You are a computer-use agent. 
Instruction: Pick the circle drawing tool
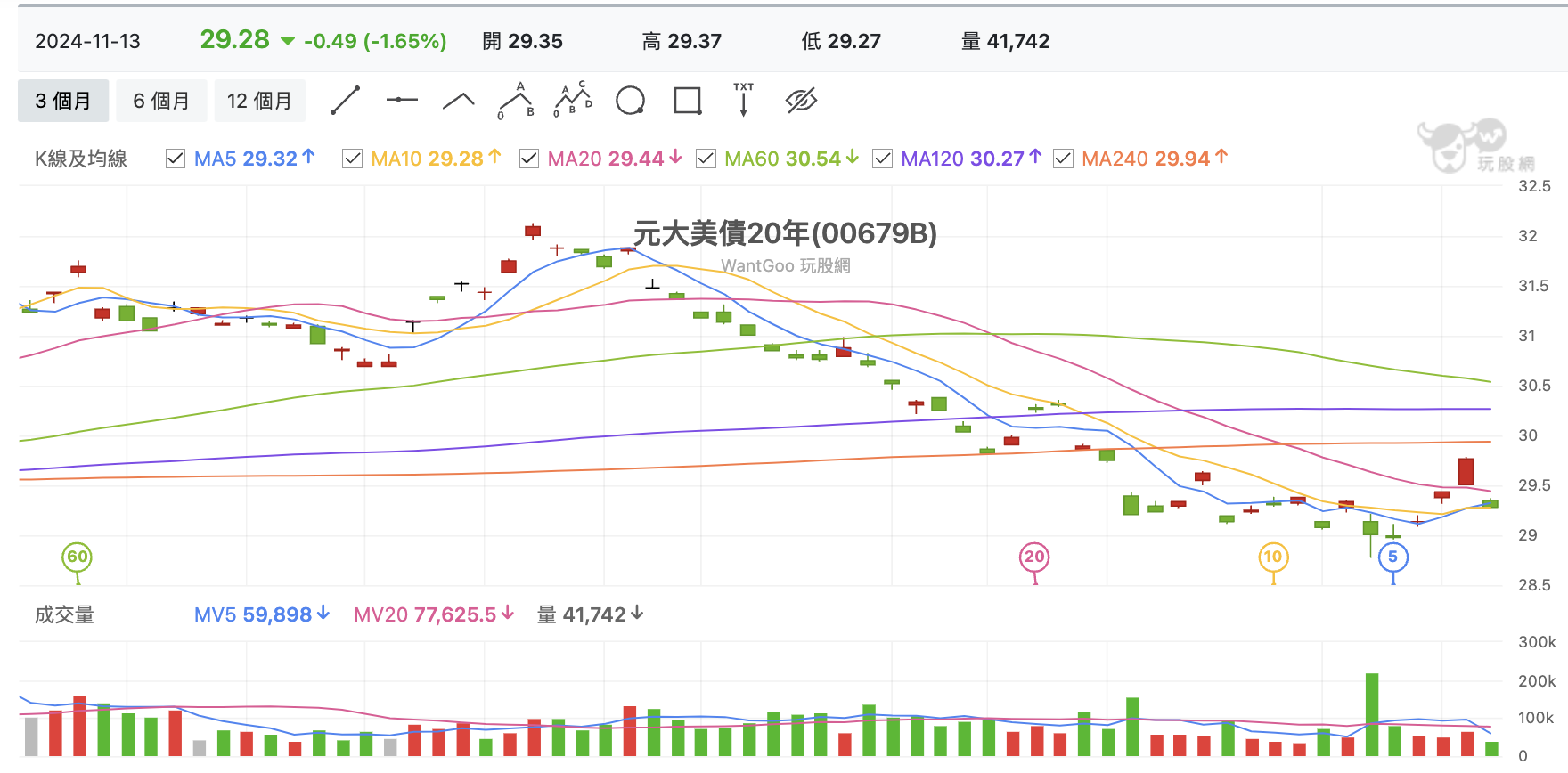coord(630,101)
